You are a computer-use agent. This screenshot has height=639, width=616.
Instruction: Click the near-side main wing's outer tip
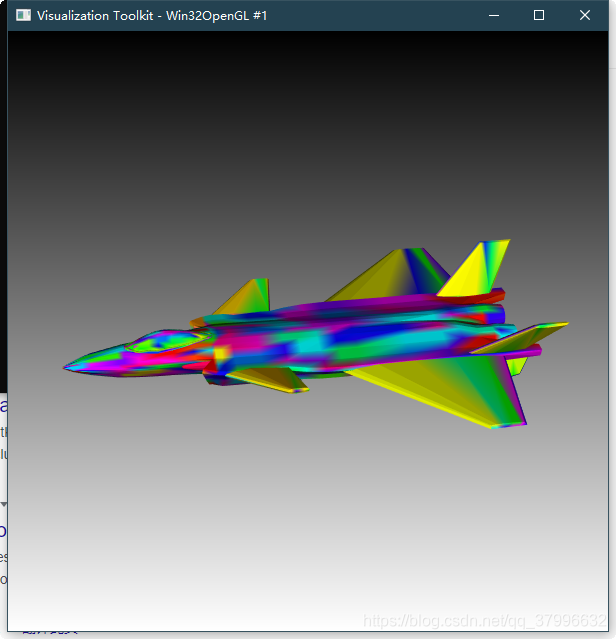(509, 425)
